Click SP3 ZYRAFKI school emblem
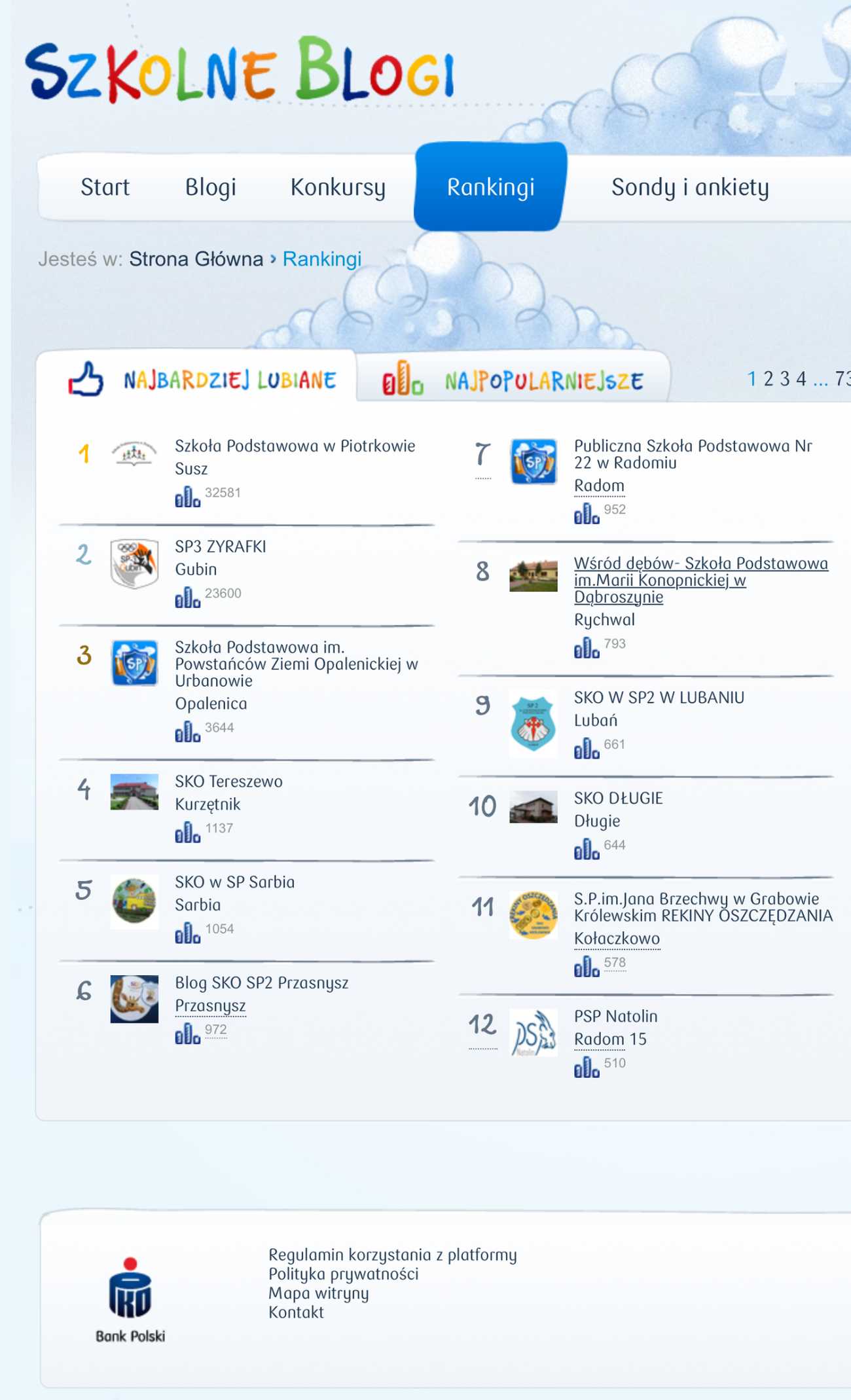The height and width of the screenshot is (1400, 851). coord(134,563)
